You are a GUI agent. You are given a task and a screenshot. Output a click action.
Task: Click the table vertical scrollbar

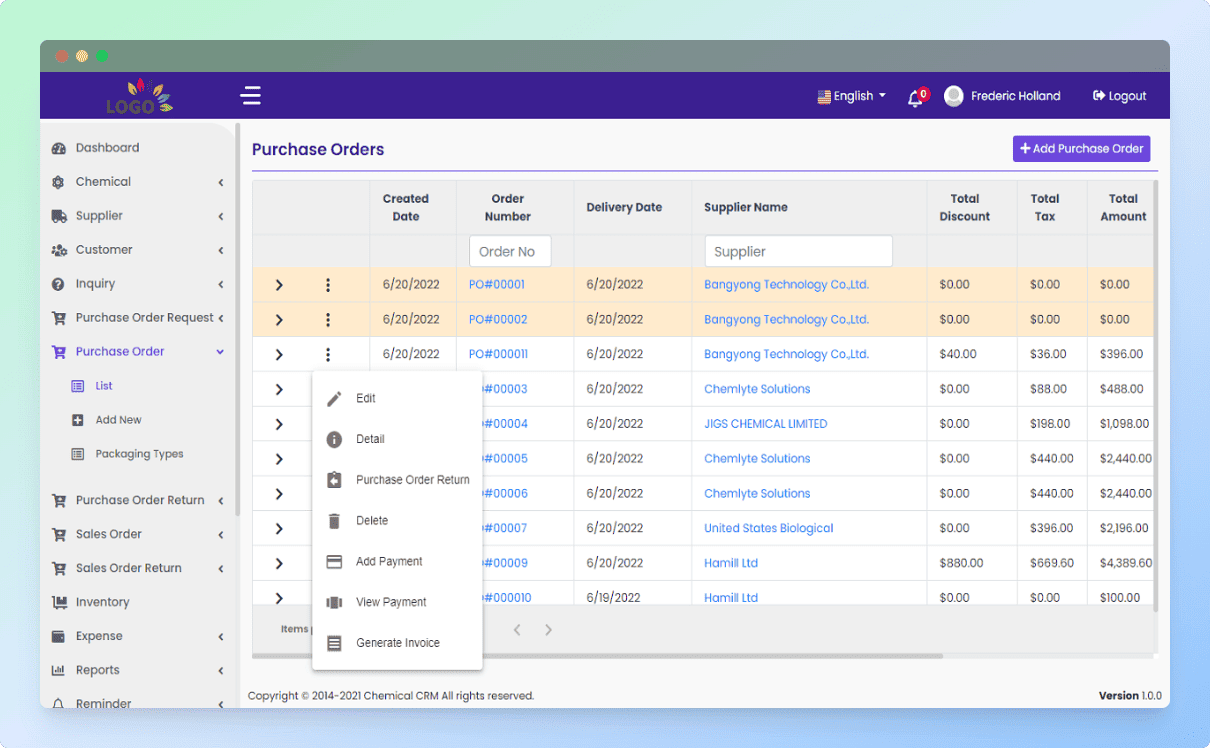click(x=1156, y=396)
